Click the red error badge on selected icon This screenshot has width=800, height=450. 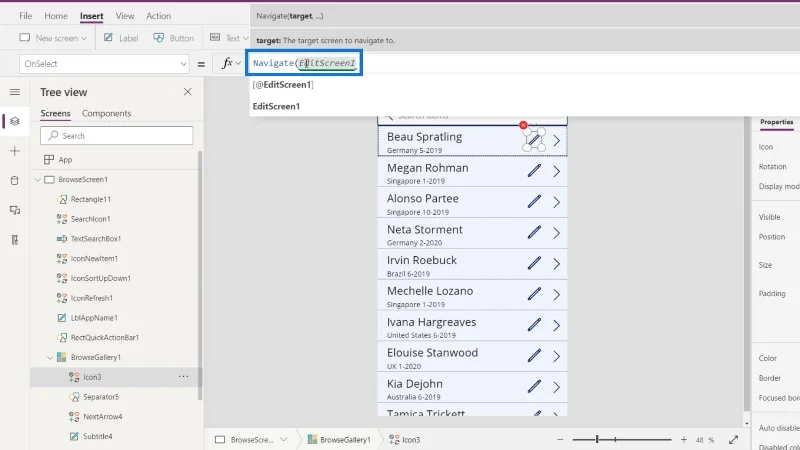click(x=523, y=125)
